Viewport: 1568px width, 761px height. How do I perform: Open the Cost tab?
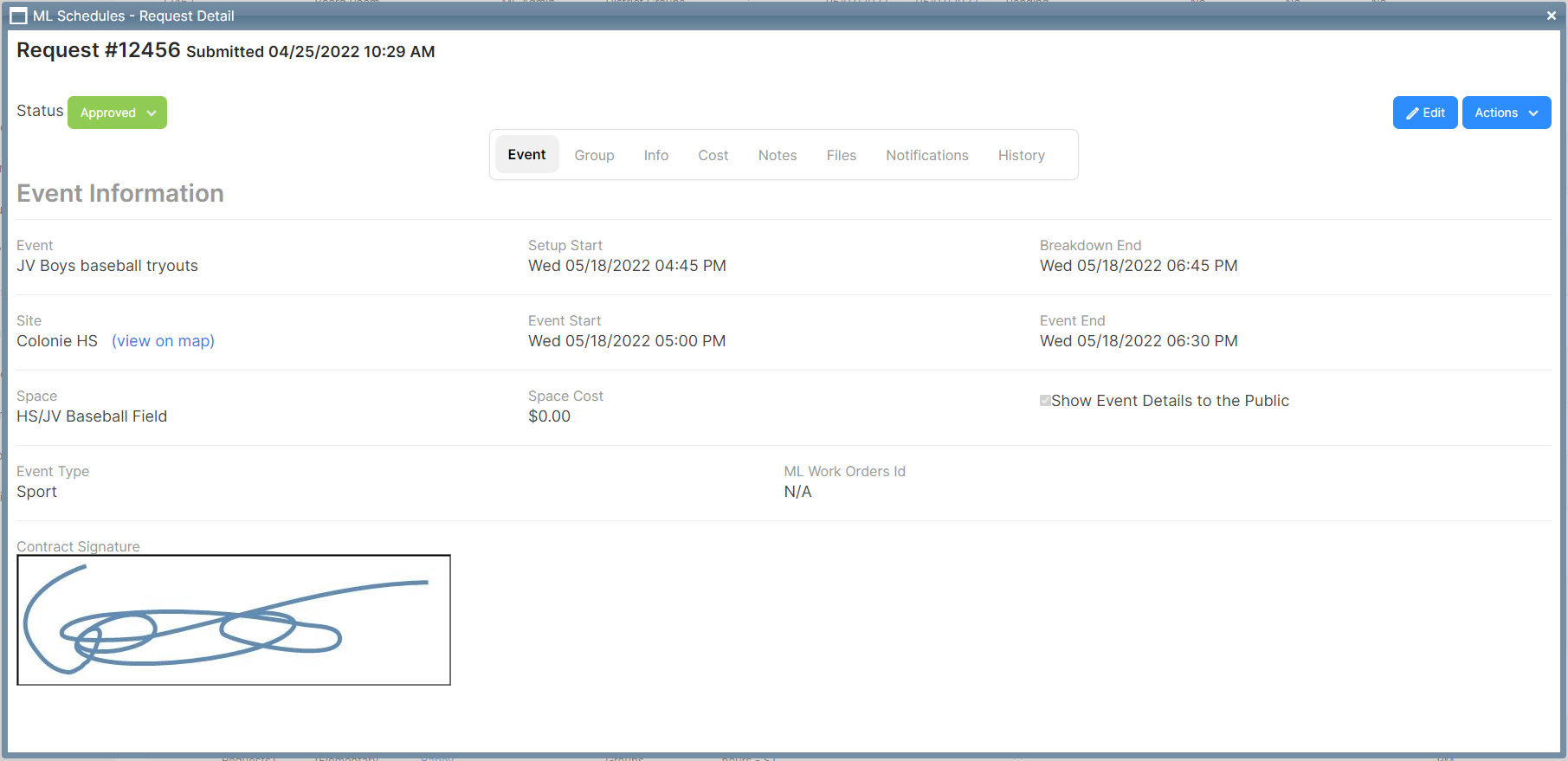[713, 155]
